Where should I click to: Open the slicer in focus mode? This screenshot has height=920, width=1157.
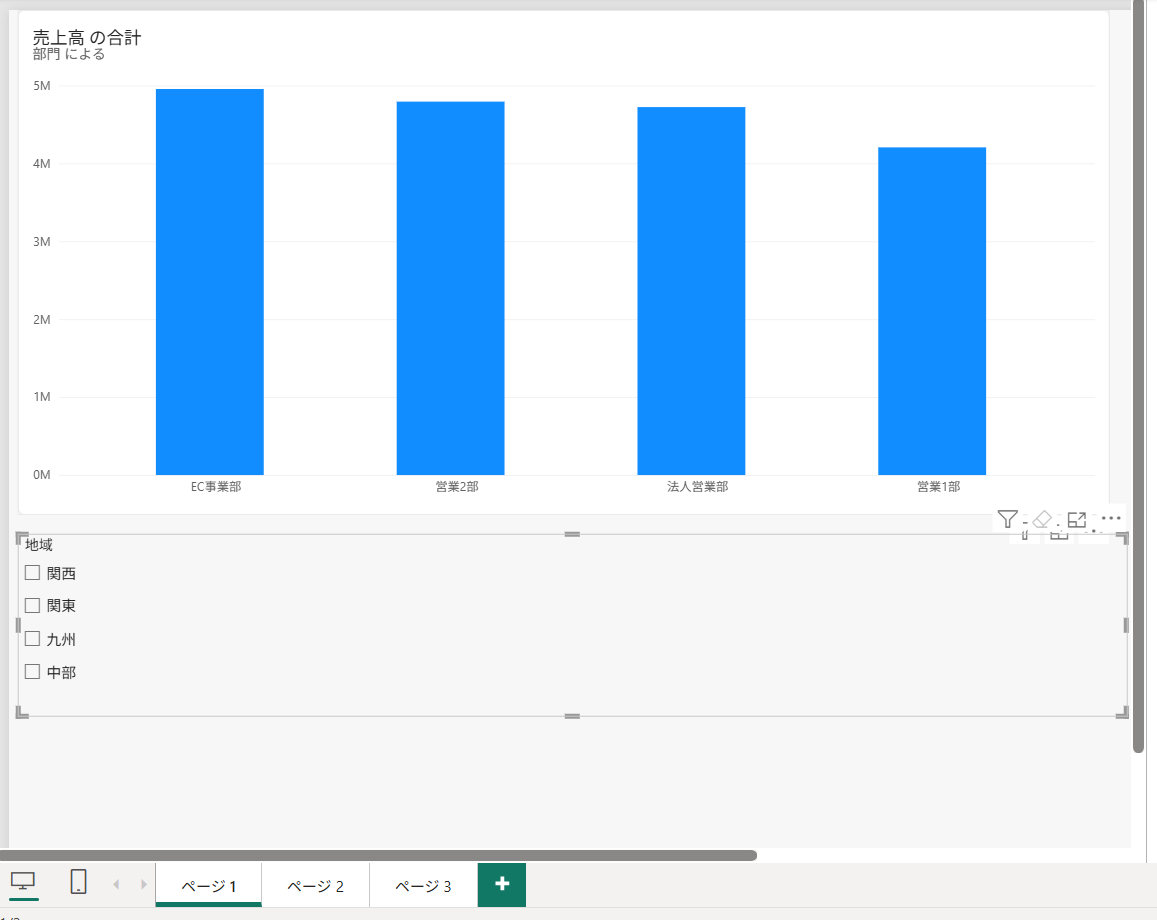pos(1077,519)
